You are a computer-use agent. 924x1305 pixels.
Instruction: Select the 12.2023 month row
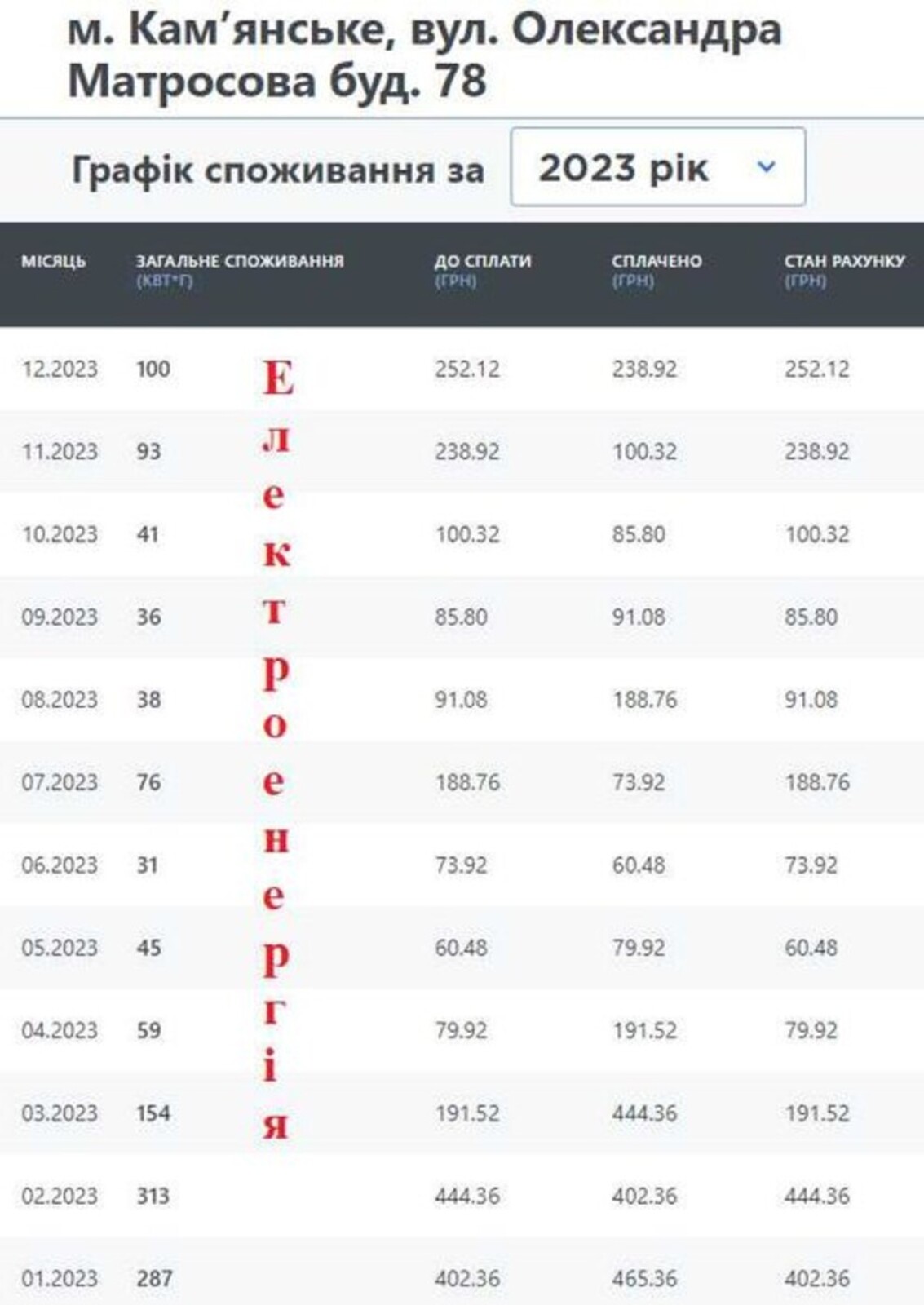coord(60,369)
